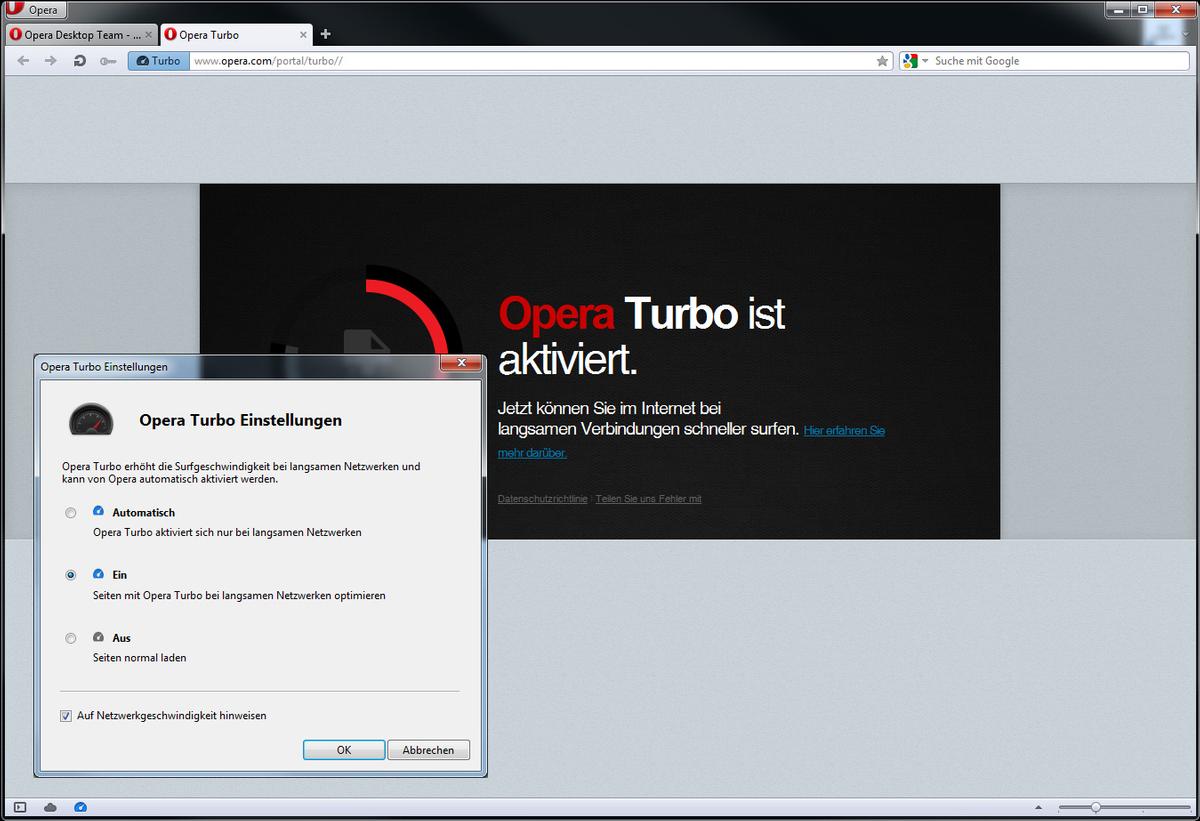The image size is (1200, 821).
Task: Bookmark the page with the star icon
Action: [x=882, y=61]
